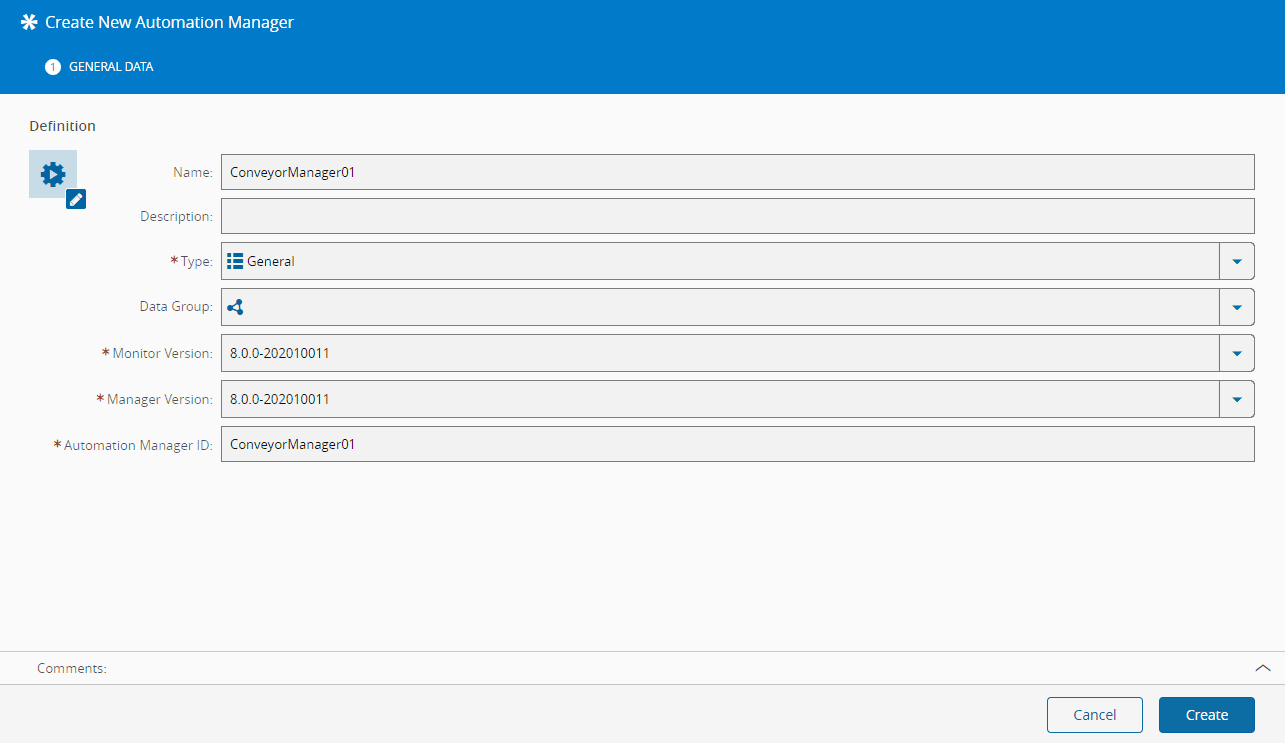The width and height of the screenshot is (1285, 743).
Task: Expand the Comments section chevron
Action: (x=1263, y=668)
